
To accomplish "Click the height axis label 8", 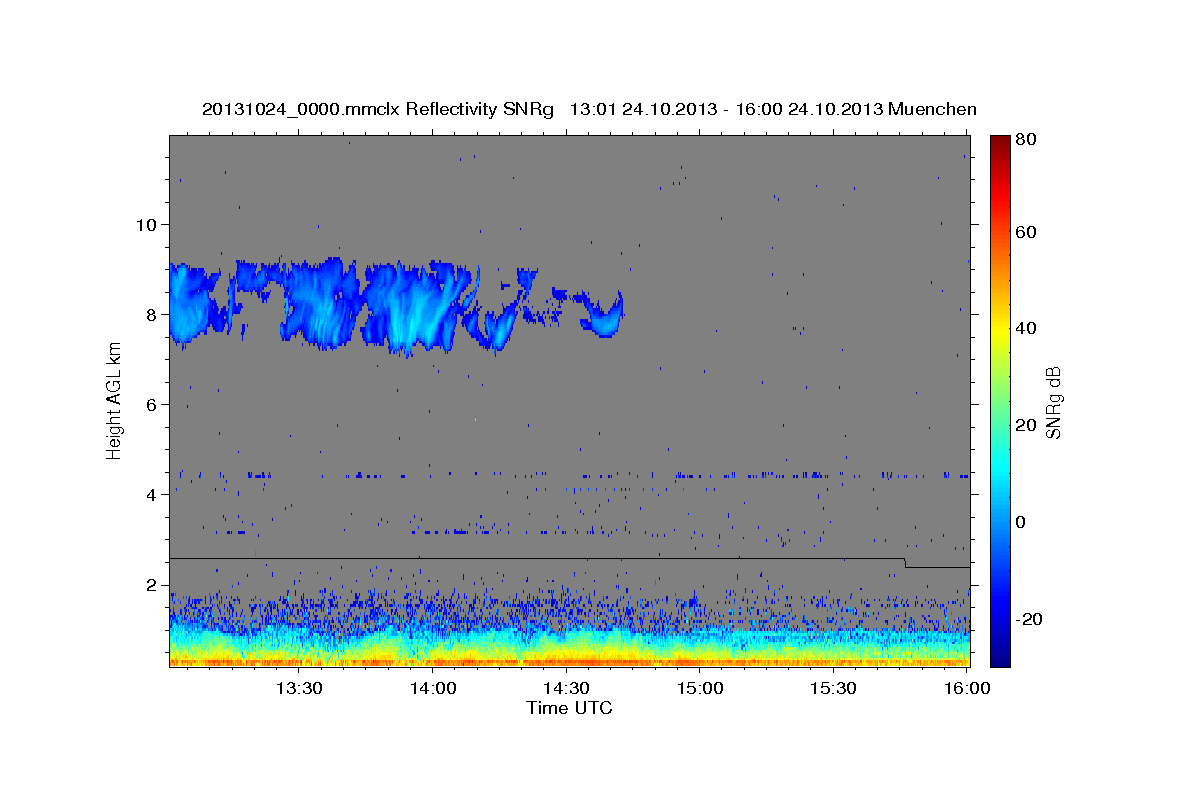I will pos(150,314).
